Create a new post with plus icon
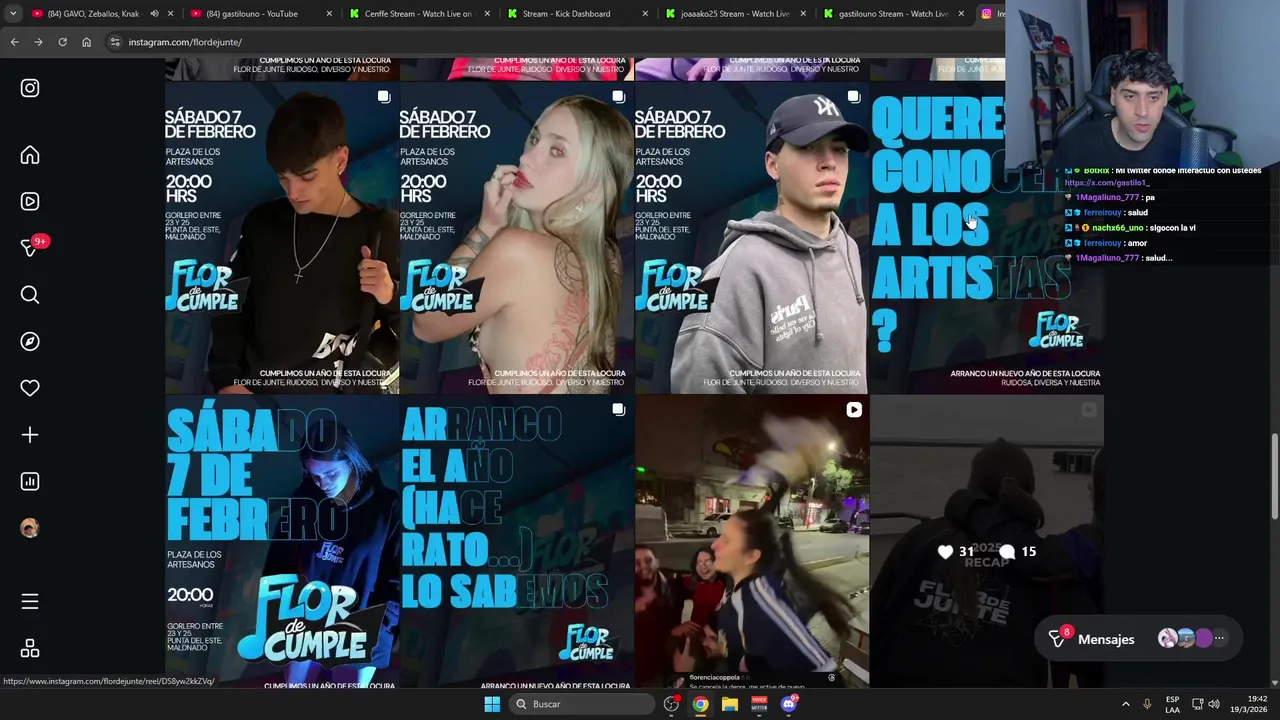The image size is (1280, 720). coord(30,435)
